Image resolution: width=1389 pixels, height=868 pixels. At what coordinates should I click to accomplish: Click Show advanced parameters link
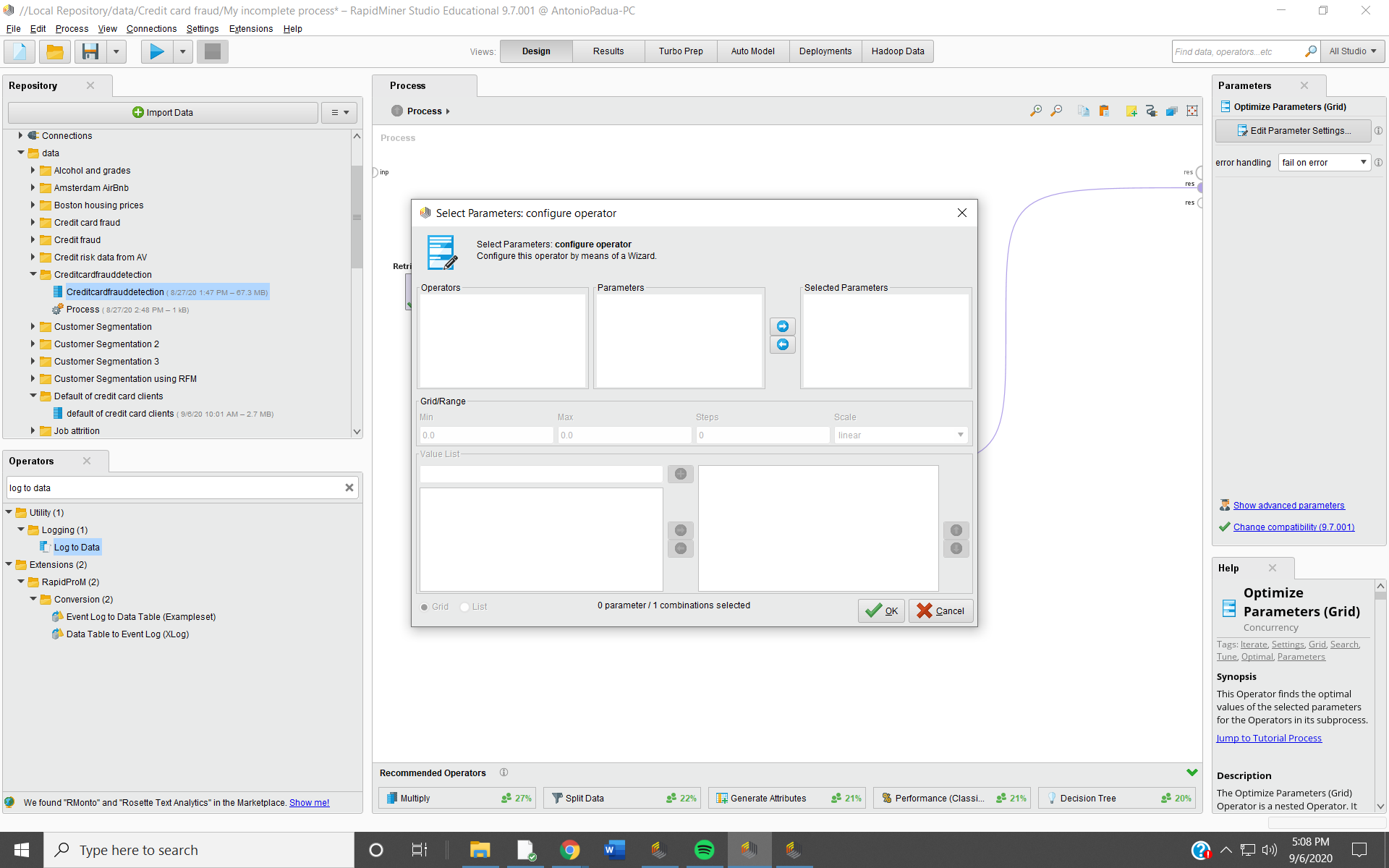pos(1288,506)
